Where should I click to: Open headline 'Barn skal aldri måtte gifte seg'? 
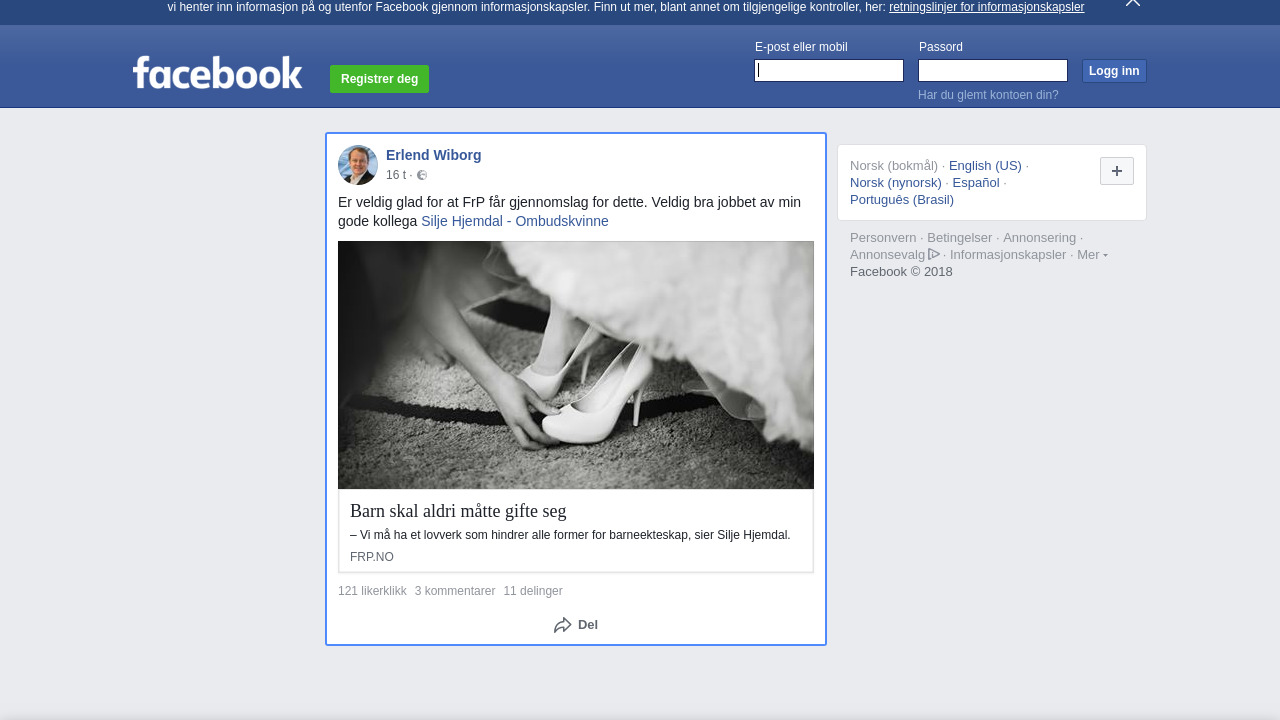458,511
